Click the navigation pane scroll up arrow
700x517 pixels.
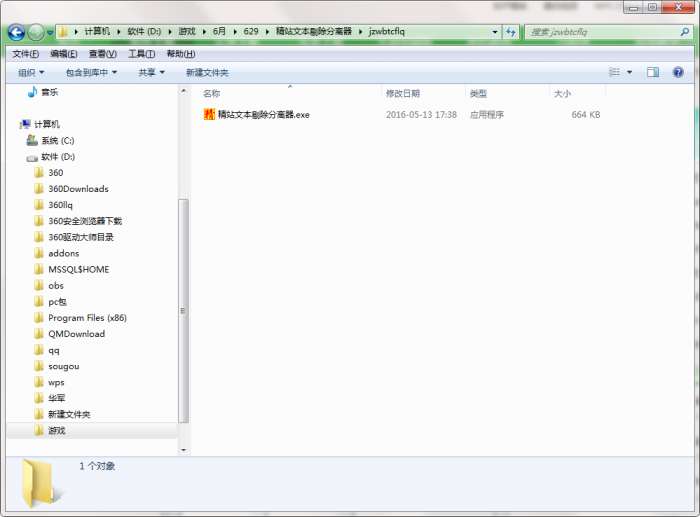click(x=183, y=91)
